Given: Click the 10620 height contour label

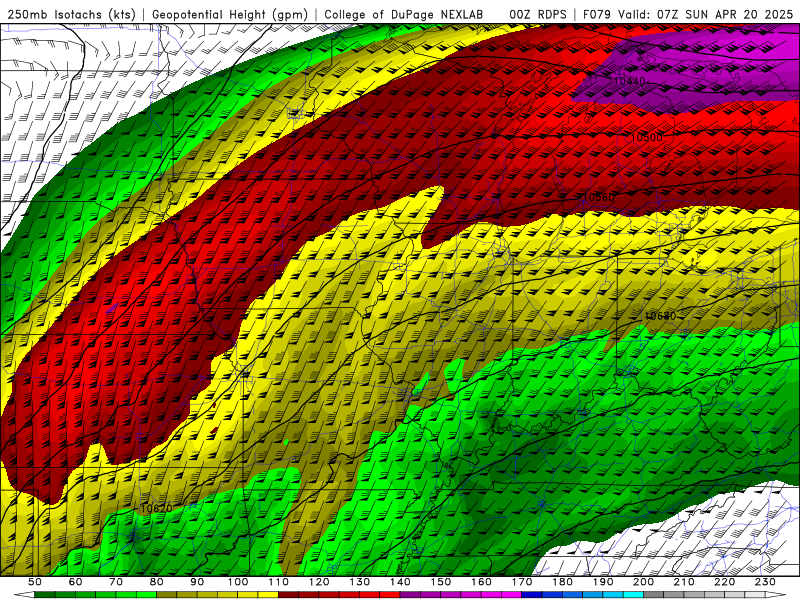Looking at the screenshot, I should click(x=156, y=508).
